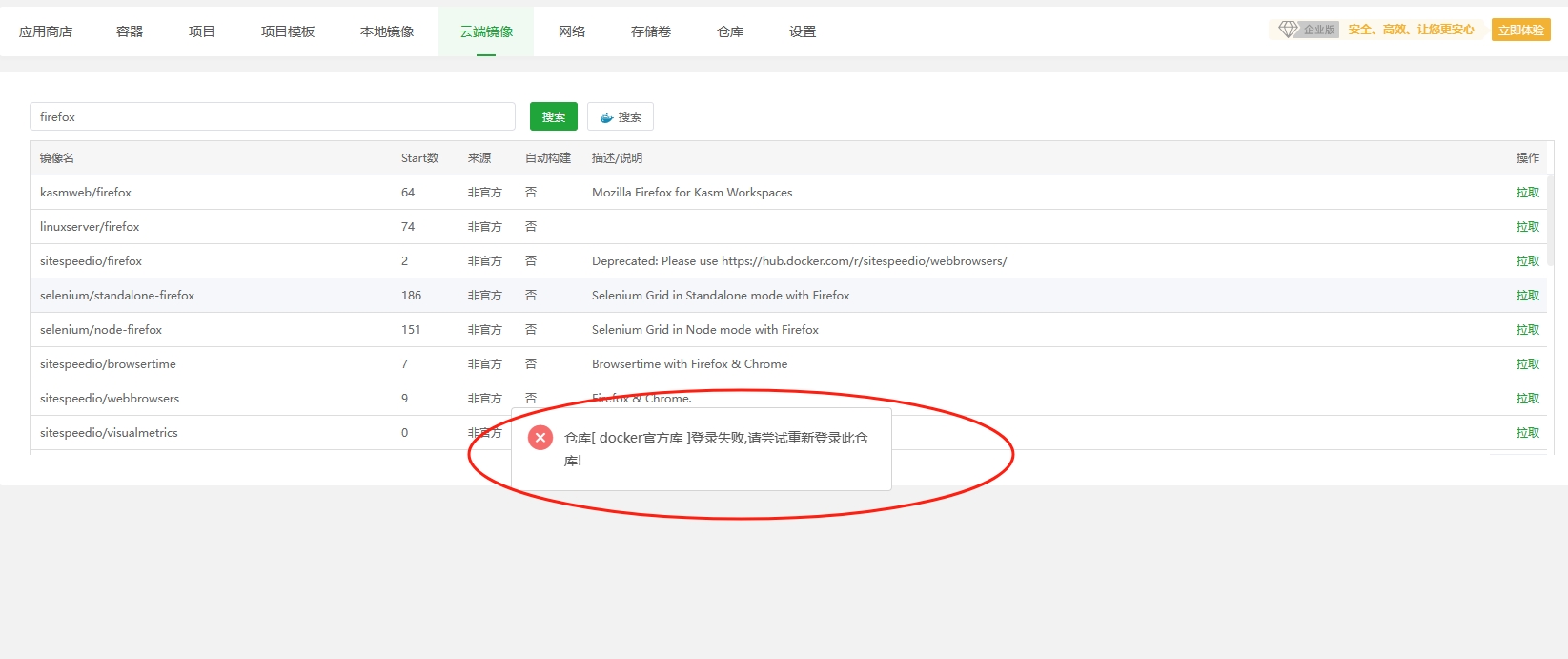Pull the sitespeedio/firefox image
The image size is (1568, 659).
click(1528, 261)
